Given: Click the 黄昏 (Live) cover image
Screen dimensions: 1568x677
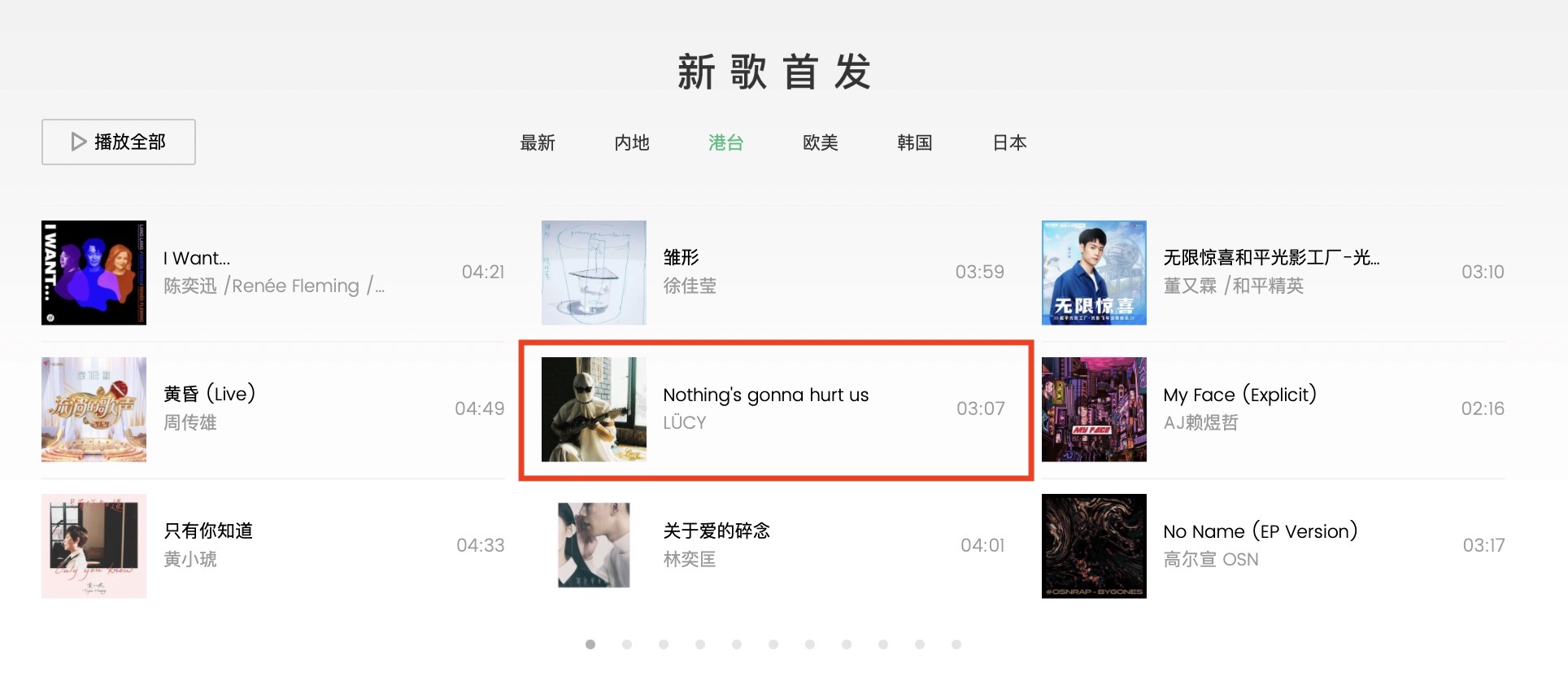Looking at the screenshot, I should coord(94,409).
